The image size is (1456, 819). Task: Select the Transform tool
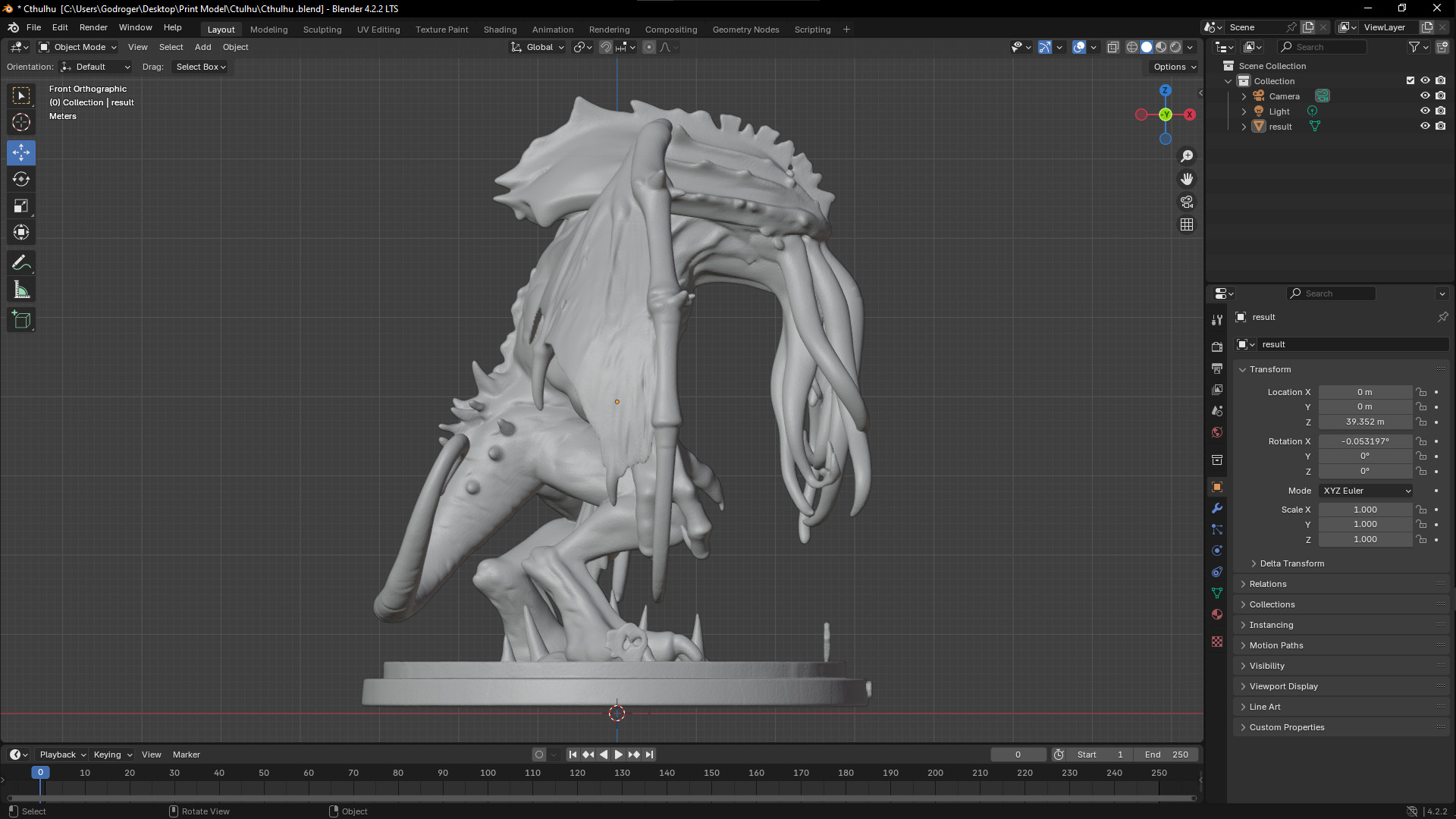pyautogui.click(x=21, y=232)
